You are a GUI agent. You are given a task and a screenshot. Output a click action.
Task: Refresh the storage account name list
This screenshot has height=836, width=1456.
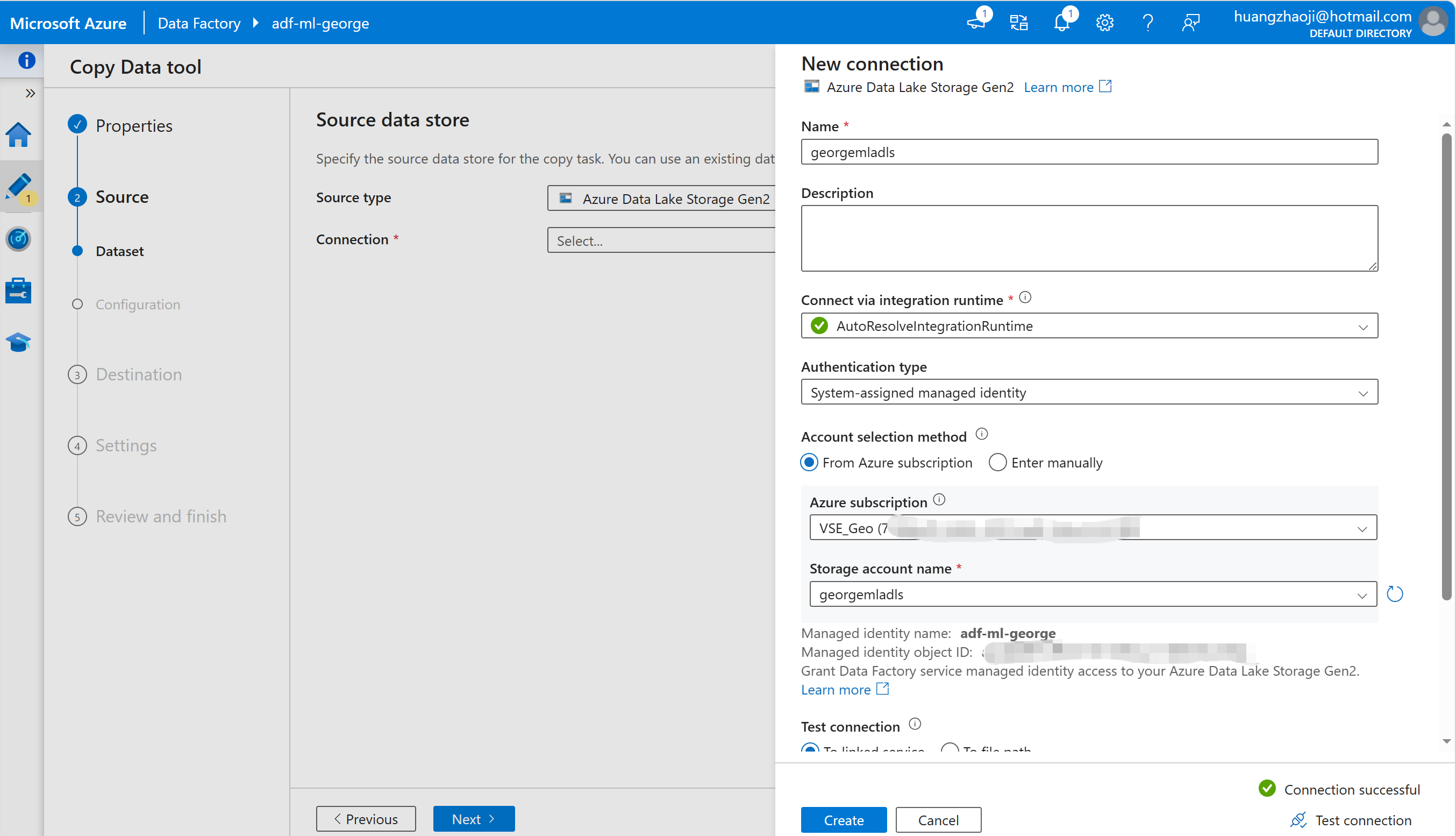pos(1395,594)
